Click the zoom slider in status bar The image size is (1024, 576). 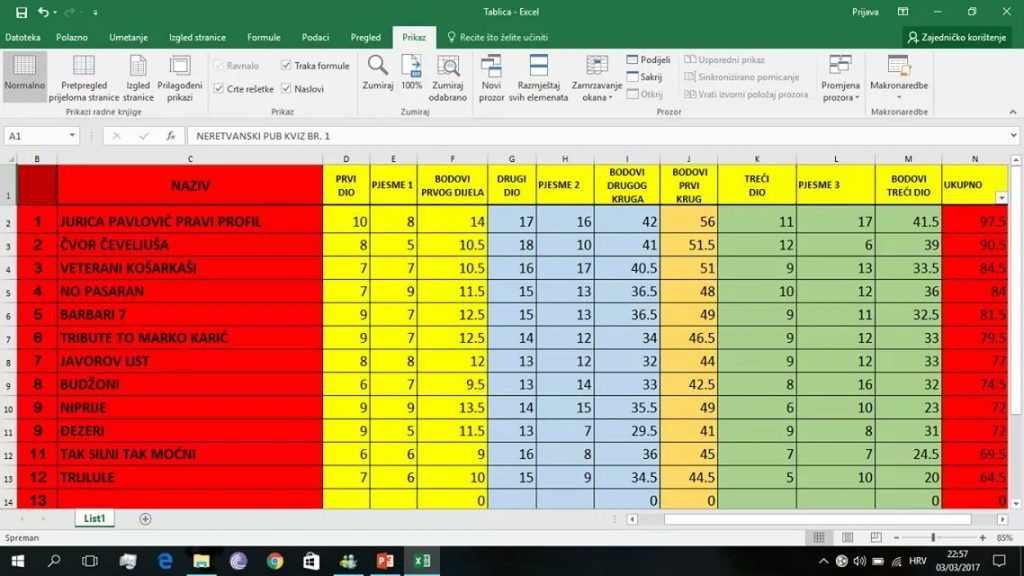pyautogui.click(x=933, y=538)
